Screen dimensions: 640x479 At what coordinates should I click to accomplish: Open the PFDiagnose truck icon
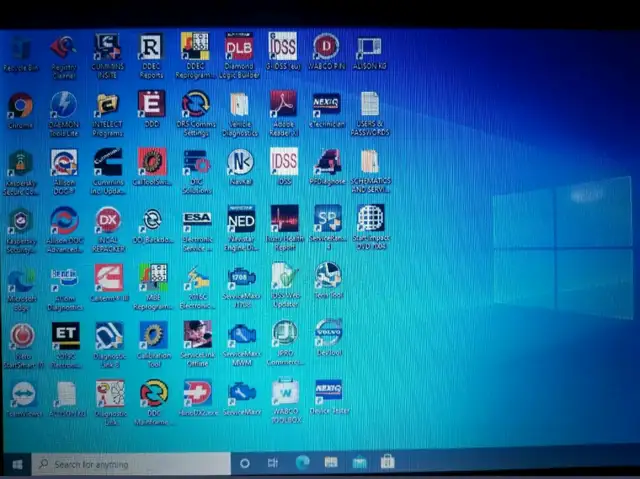coord(327,162)
